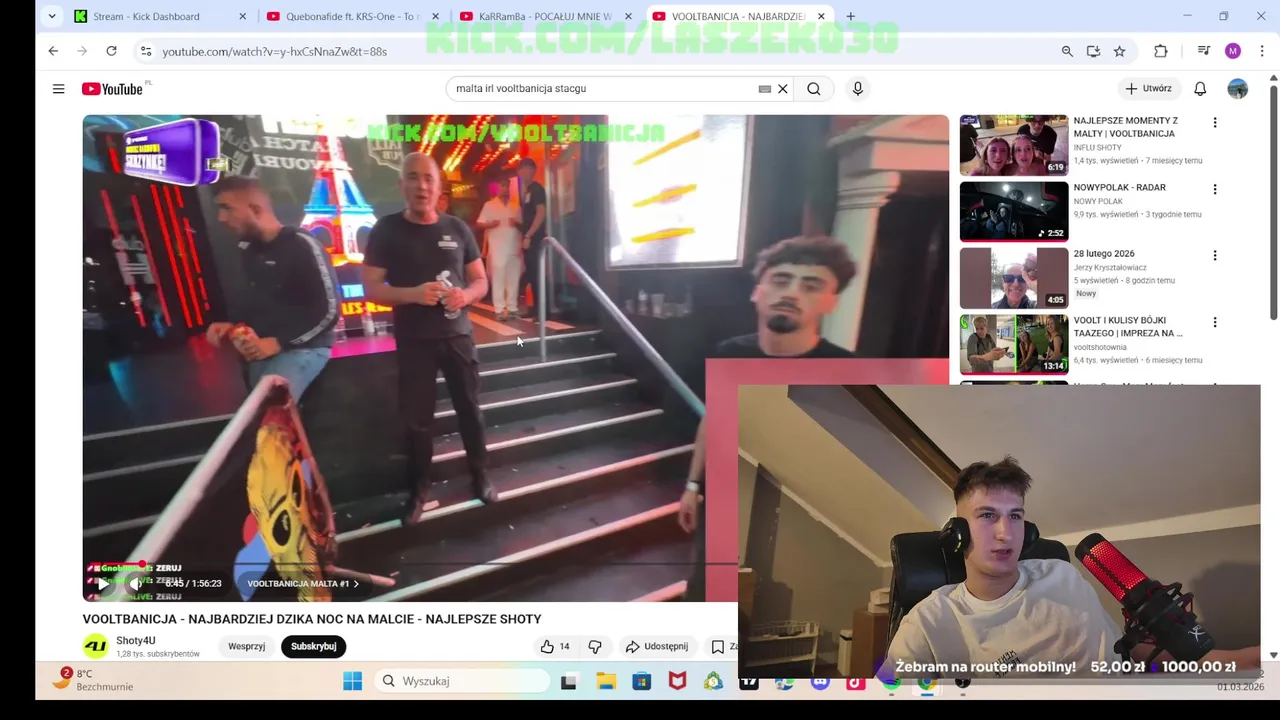Open the browser extensions puzzle icon
This screenshot has height=720, width=1280.
click(x=1160, y=51)
